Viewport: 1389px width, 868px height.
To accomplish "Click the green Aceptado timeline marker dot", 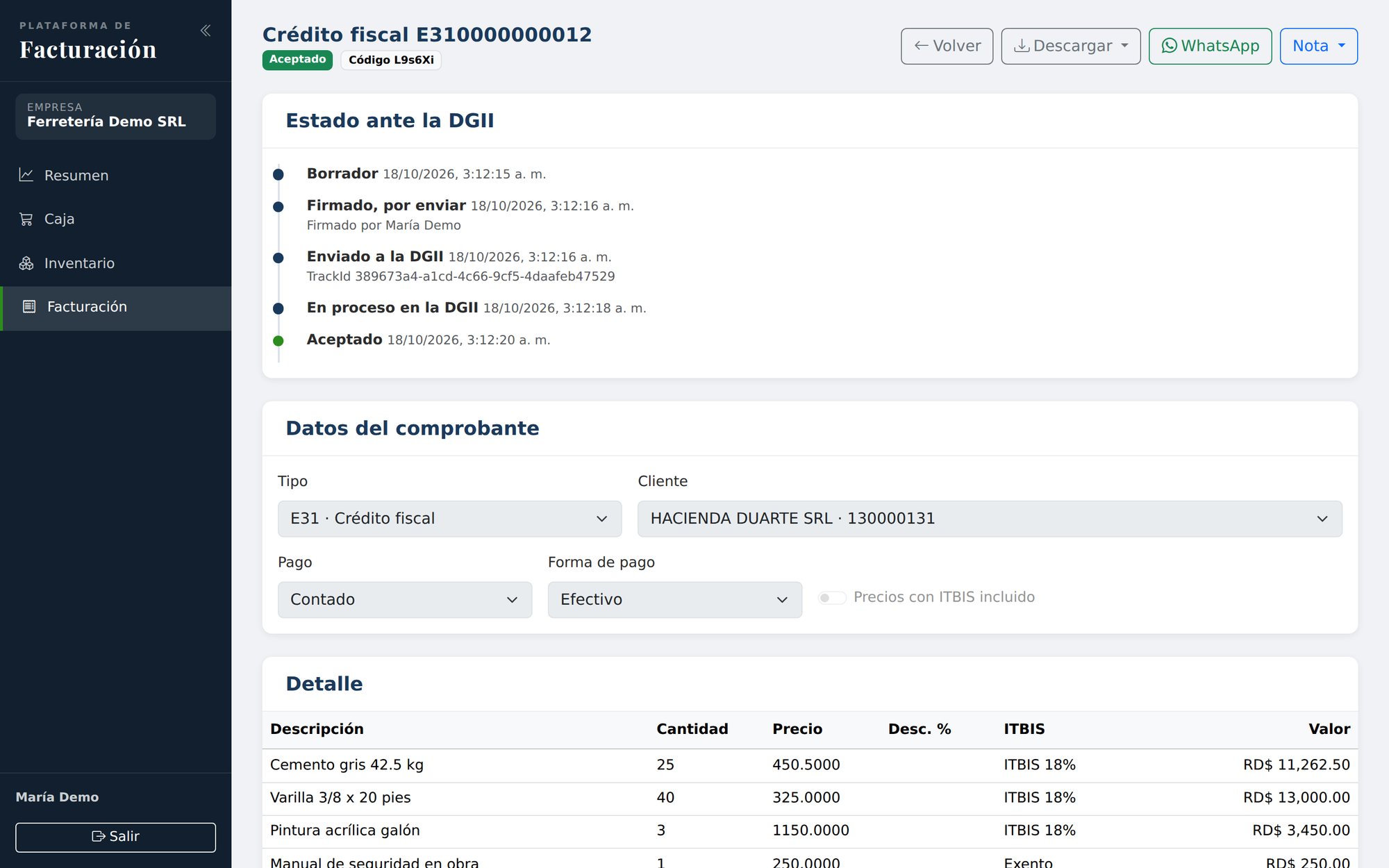I will click(278, 341).
